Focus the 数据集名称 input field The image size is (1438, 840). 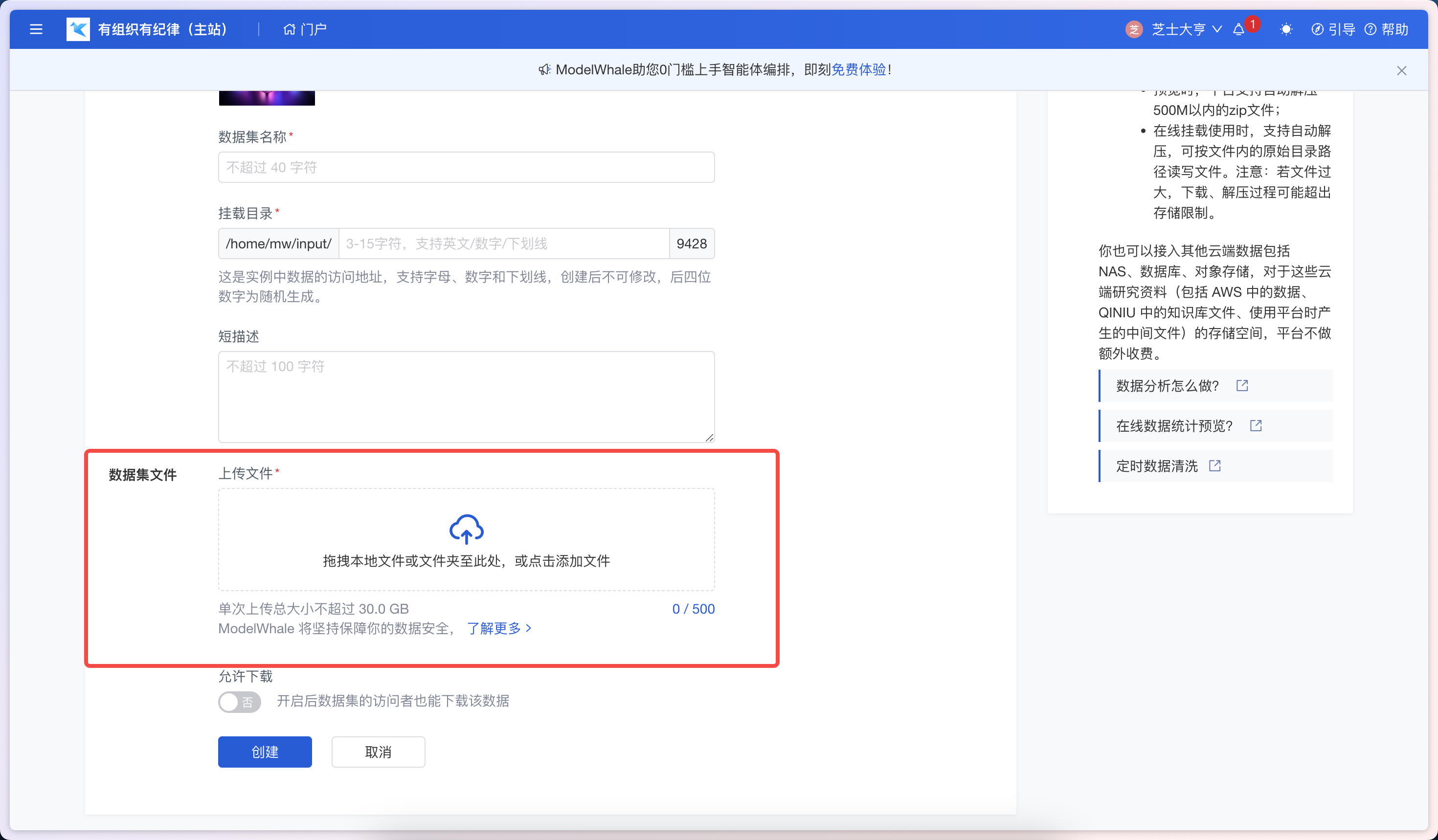[466, 167]
